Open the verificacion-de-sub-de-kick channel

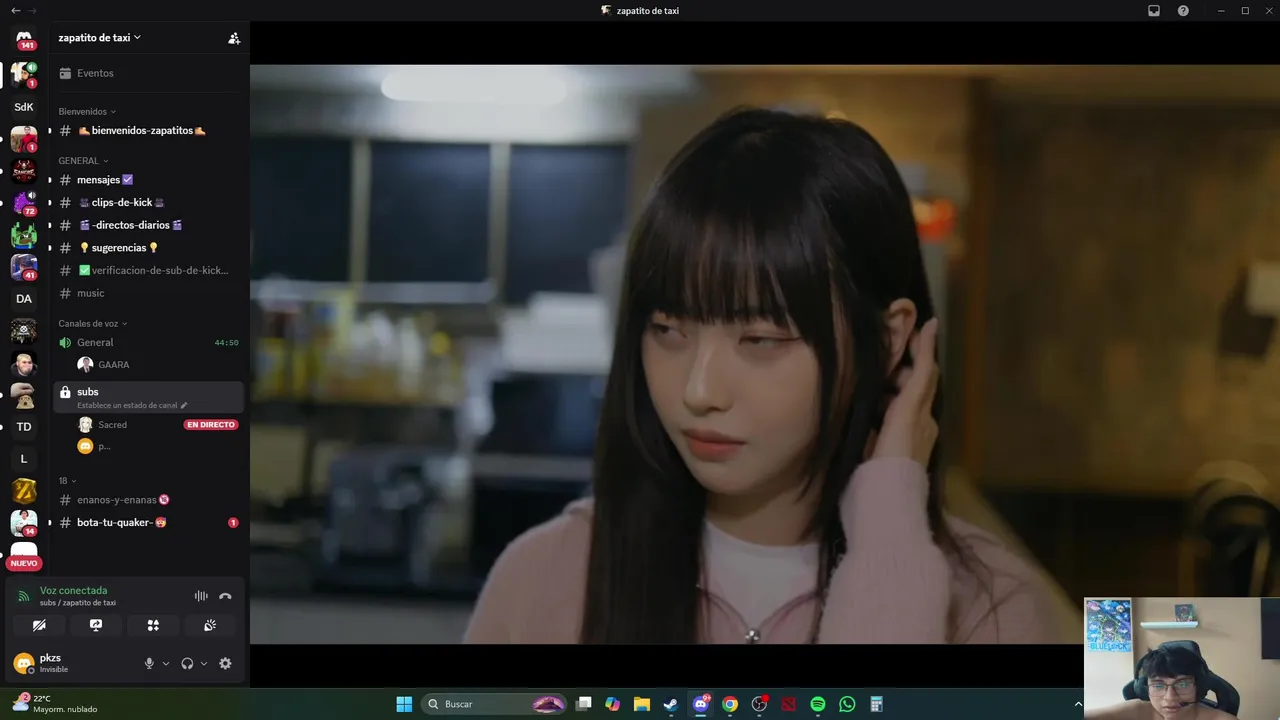[148, 270]
